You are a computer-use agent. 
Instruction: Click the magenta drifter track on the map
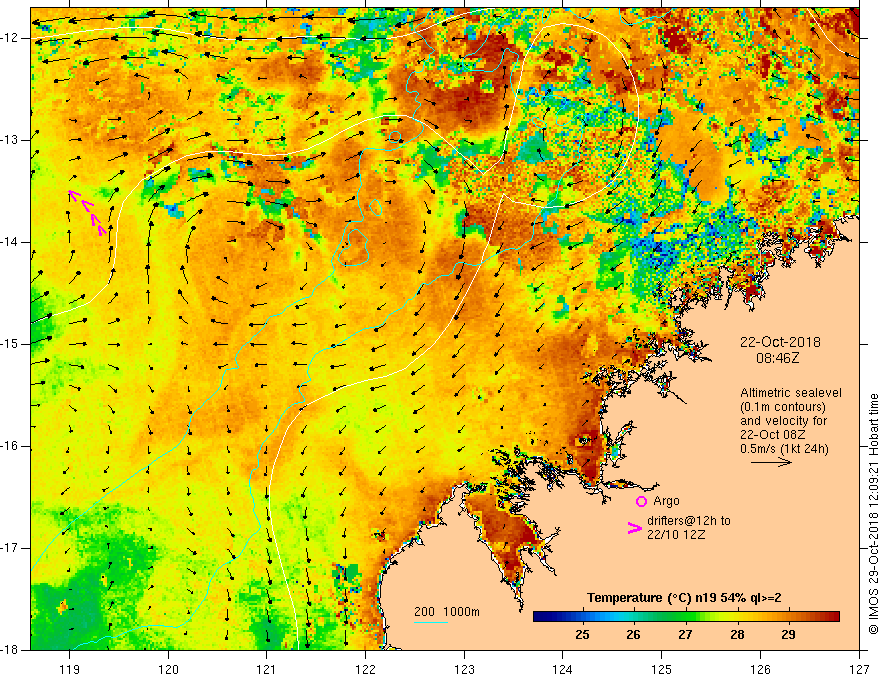[87, 213]
